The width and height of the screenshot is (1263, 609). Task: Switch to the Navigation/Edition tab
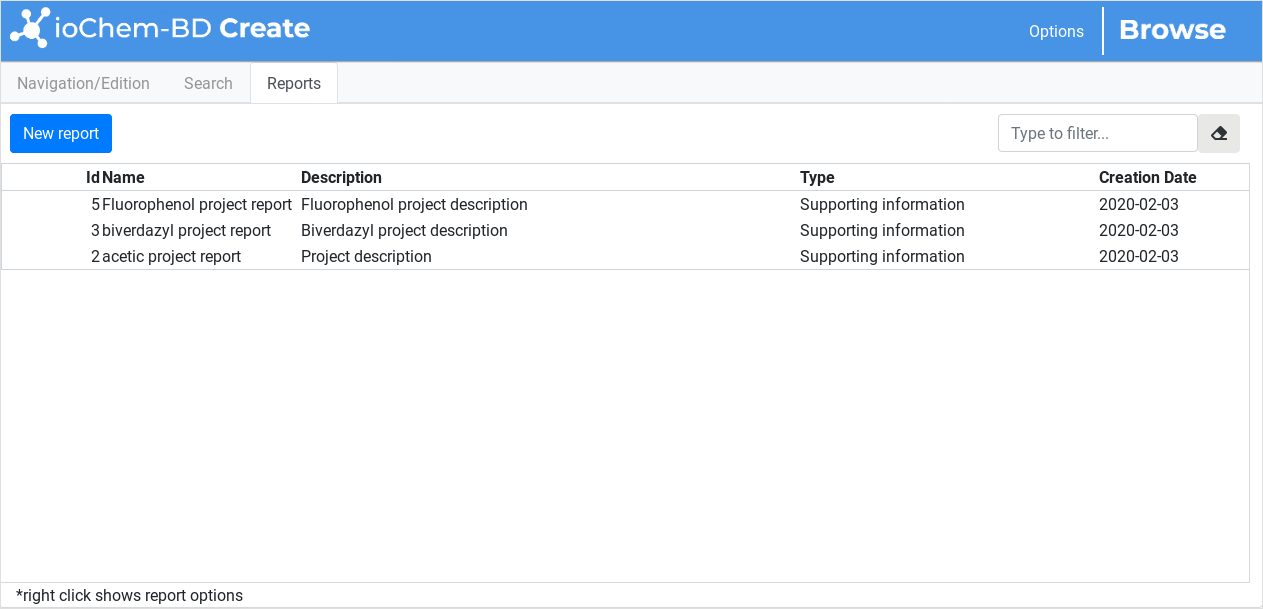tap(83, 83)
